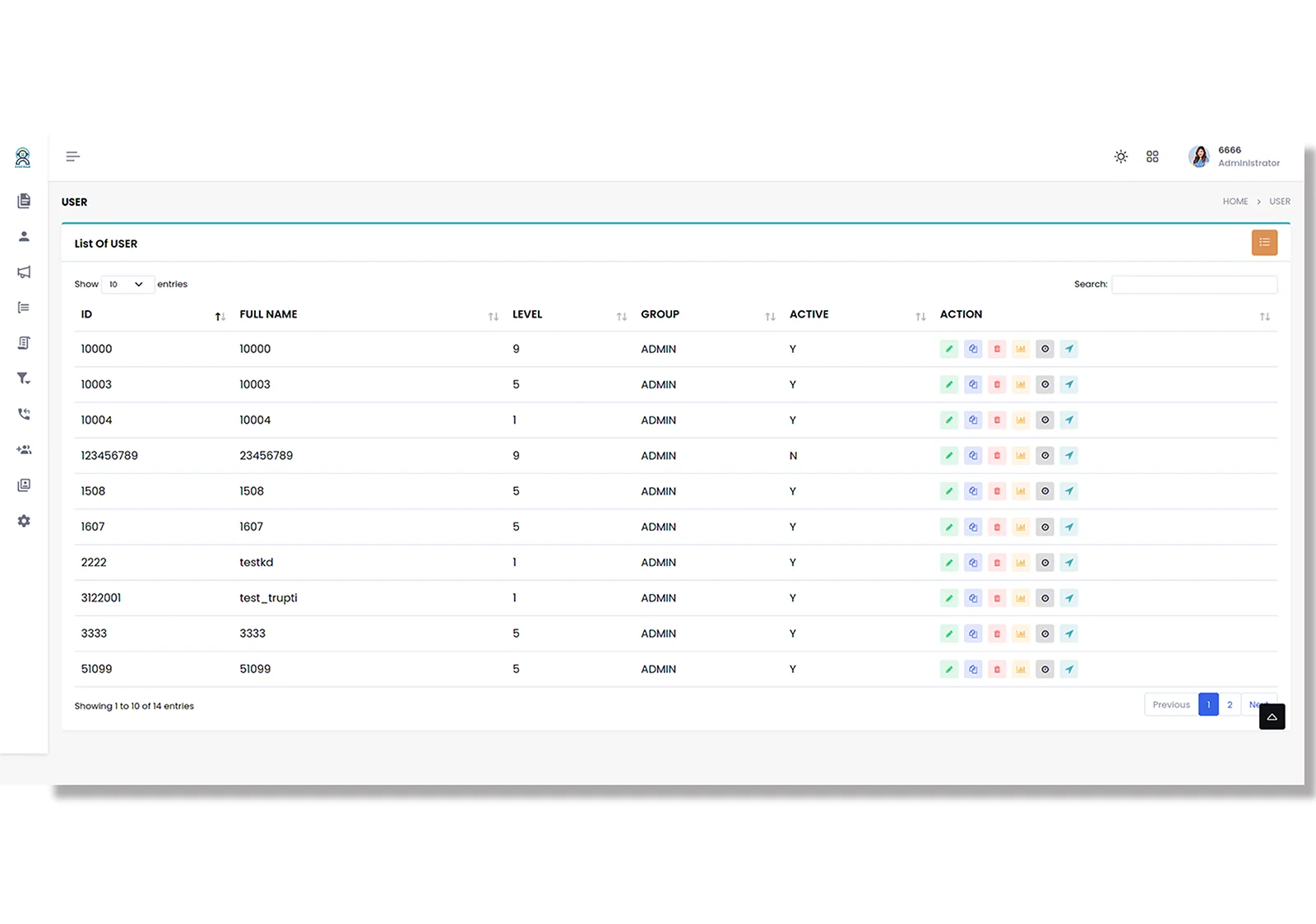Click the scroll-to-top arrow button

pyautogui.click(x=1272, y=717)
